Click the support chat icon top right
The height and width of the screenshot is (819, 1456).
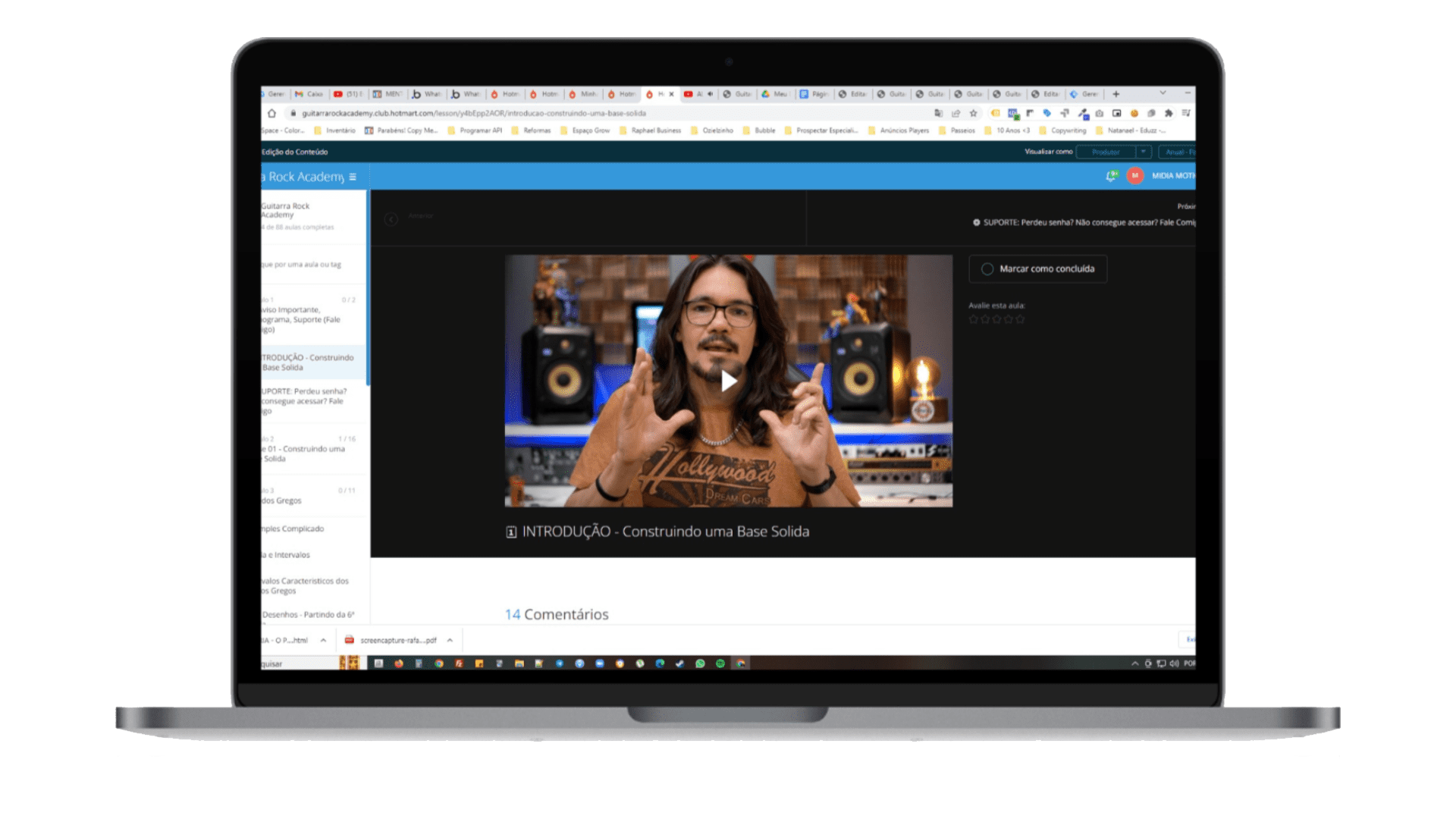pyautogui.click(x=1108, y=178)
